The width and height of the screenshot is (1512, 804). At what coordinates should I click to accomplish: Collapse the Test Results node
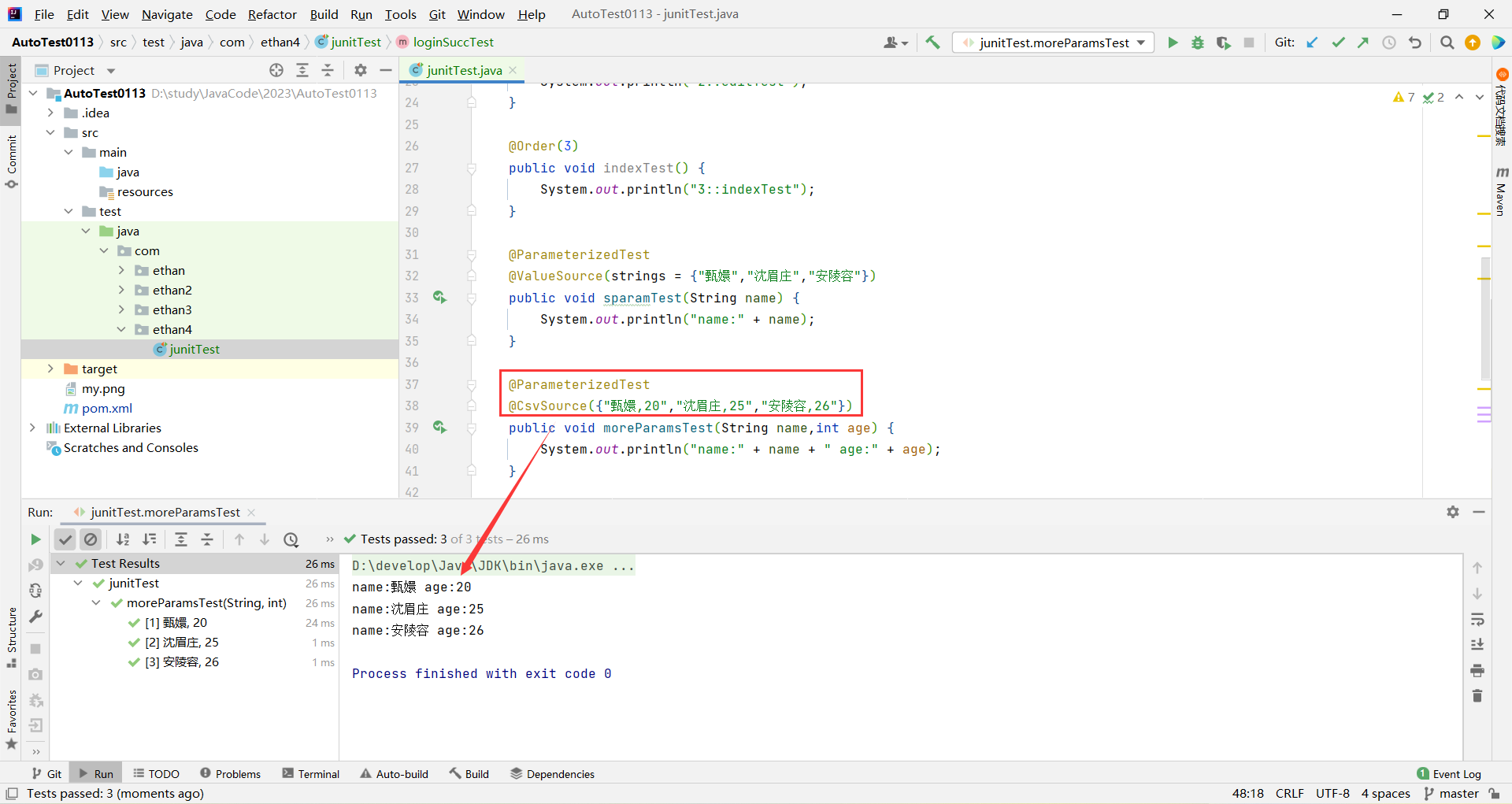(x=61, y=563)
